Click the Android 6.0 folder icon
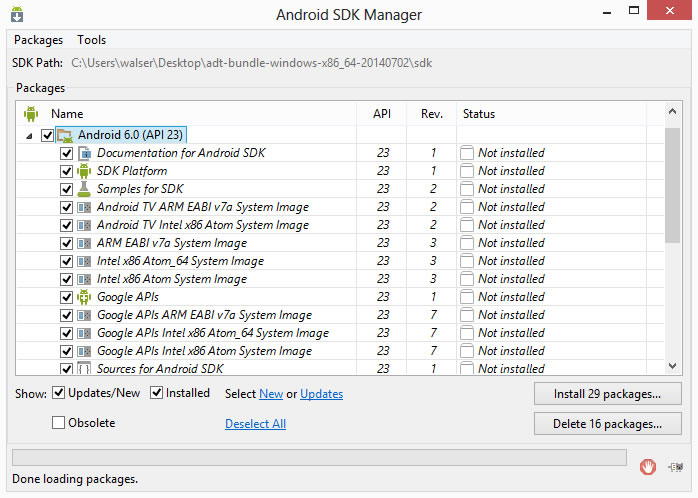The image size is (698, 498). (x=65, y=135)
